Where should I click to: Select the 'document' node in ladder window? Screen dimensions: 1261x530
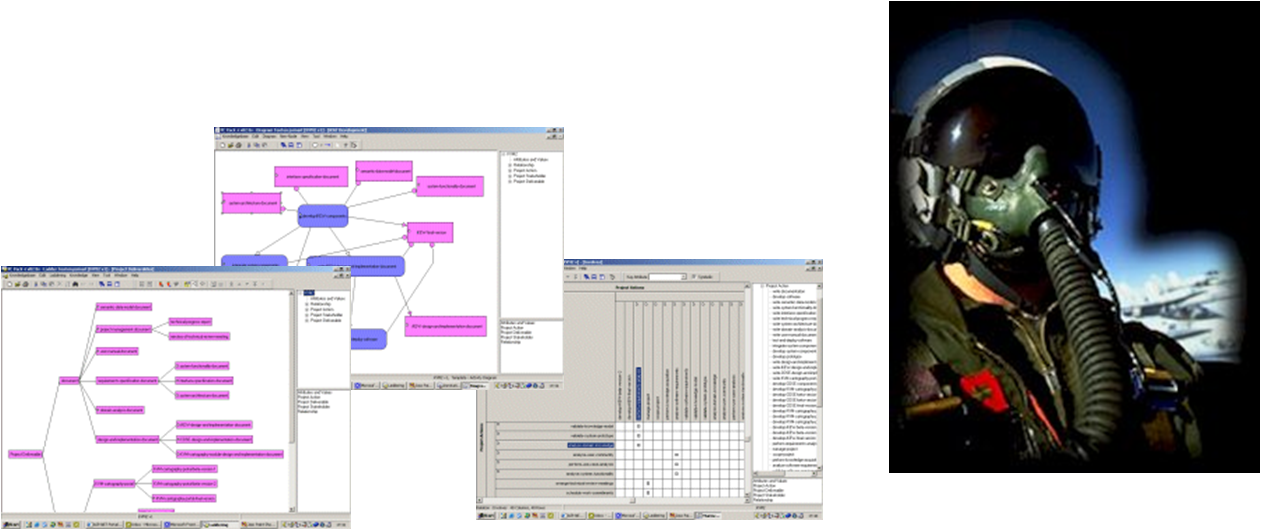pos(69,380)
